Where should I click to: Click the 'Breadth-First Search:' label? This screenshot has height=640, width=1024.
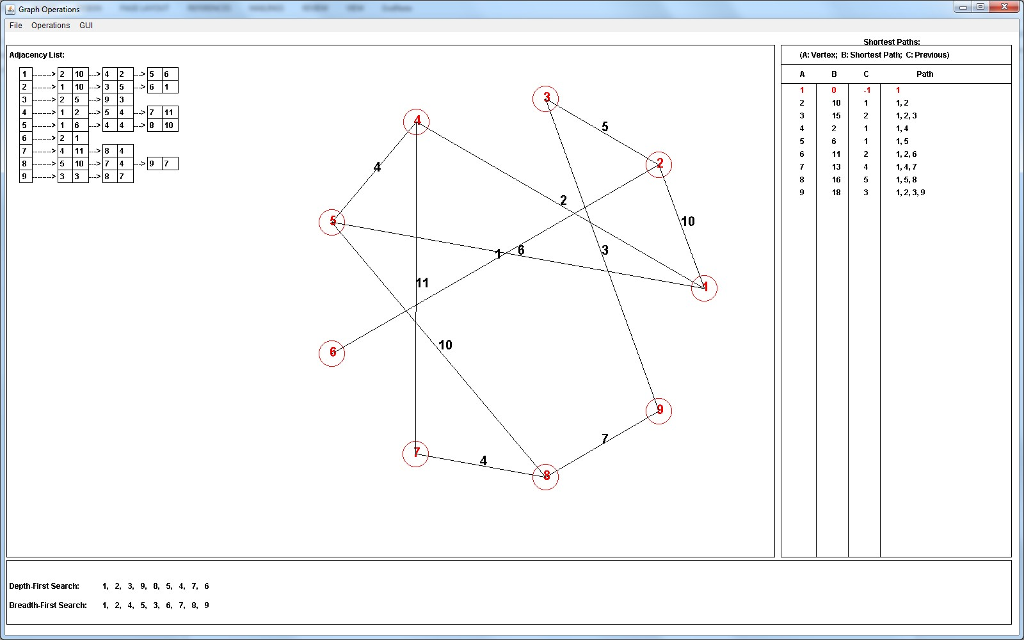(48, 605)
